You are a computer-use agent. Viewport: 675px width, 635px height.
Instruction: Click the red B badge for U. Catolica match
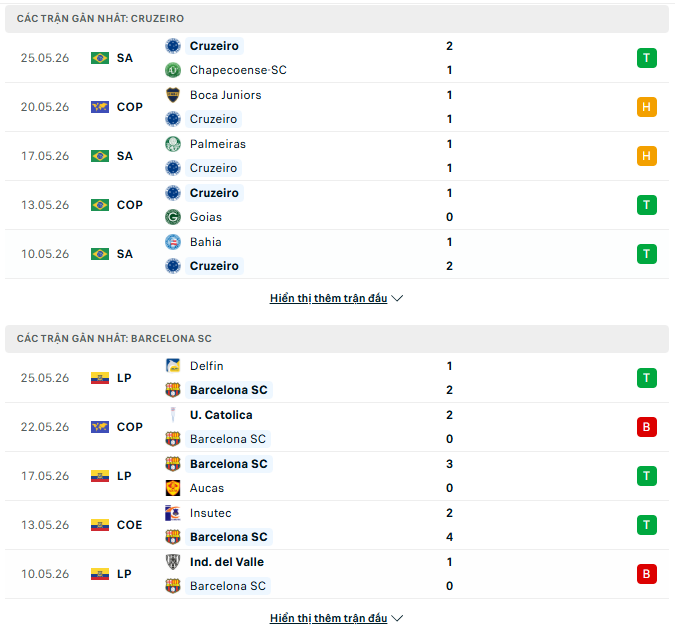click(647, 427)
